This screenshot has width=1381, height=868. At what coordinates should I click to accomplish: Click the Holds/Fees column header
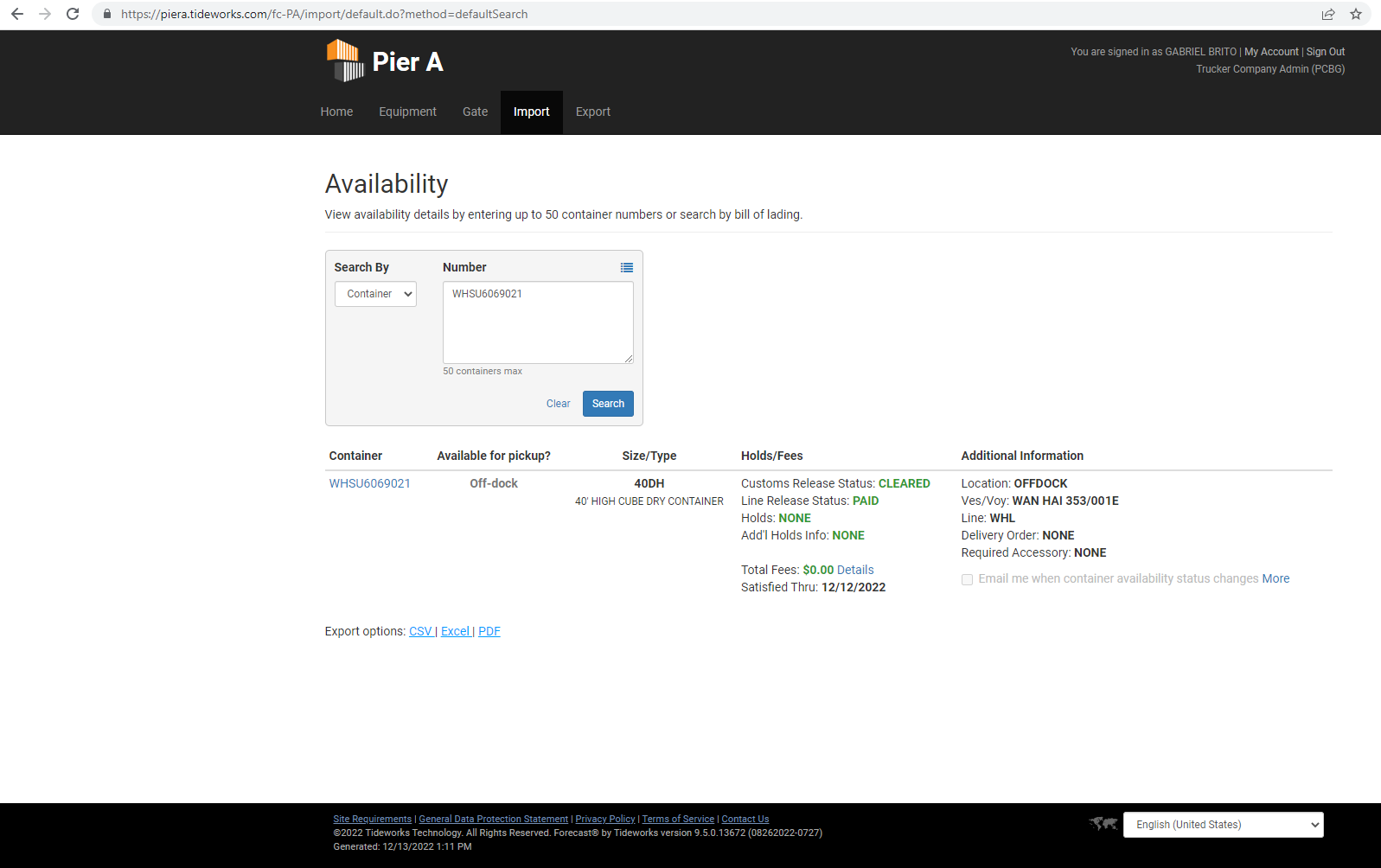[772, 456]
